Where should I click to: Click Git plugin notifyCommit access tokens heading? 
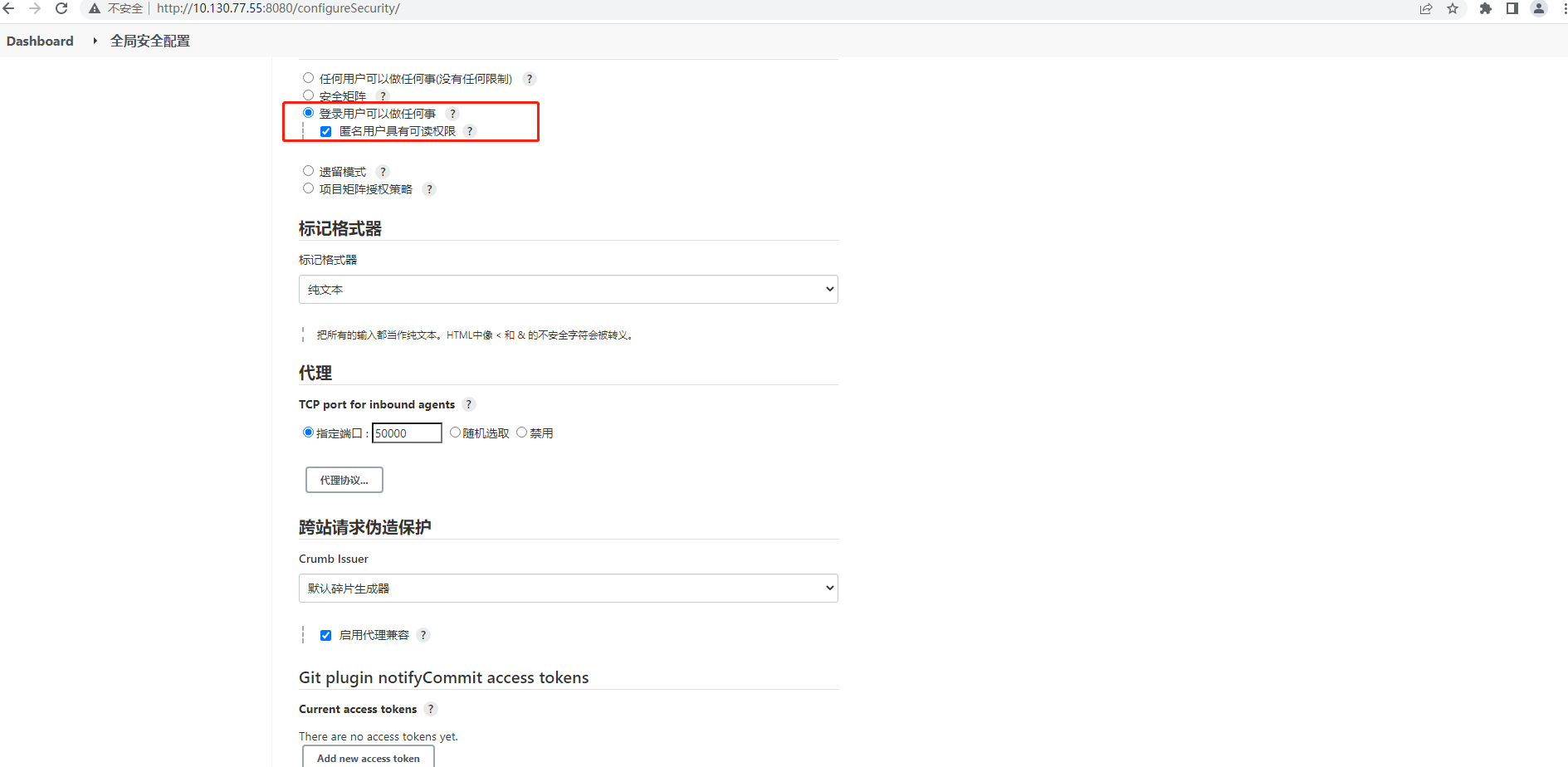[x=444, y=677]
